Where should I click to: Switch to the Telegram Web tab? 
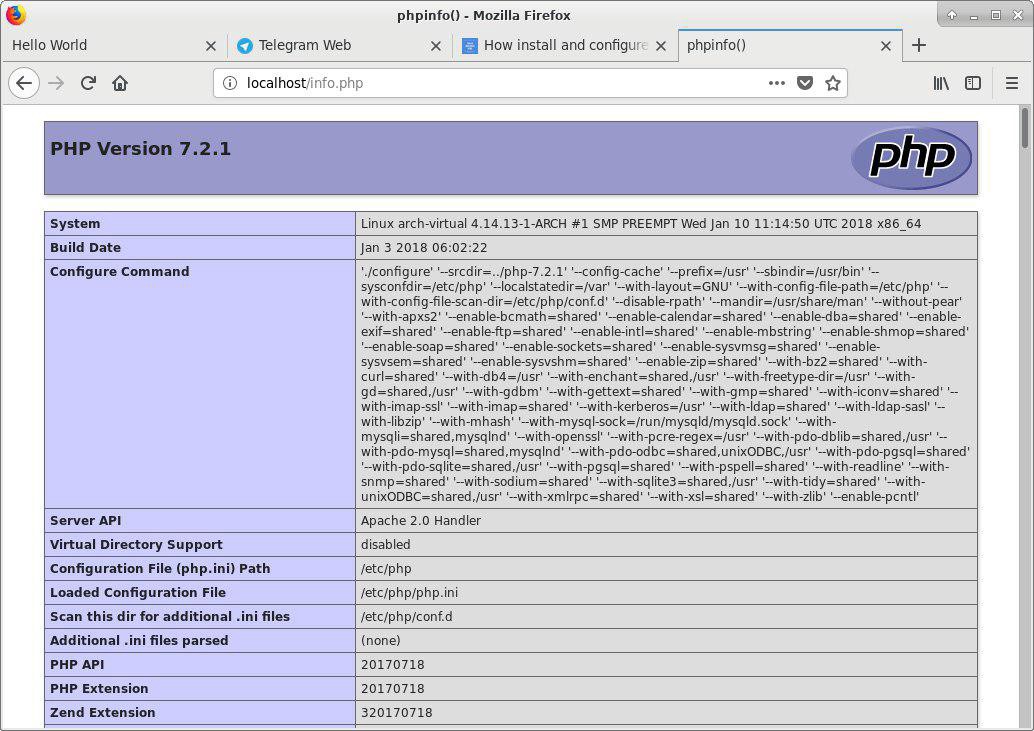click(x=339, y=45)
